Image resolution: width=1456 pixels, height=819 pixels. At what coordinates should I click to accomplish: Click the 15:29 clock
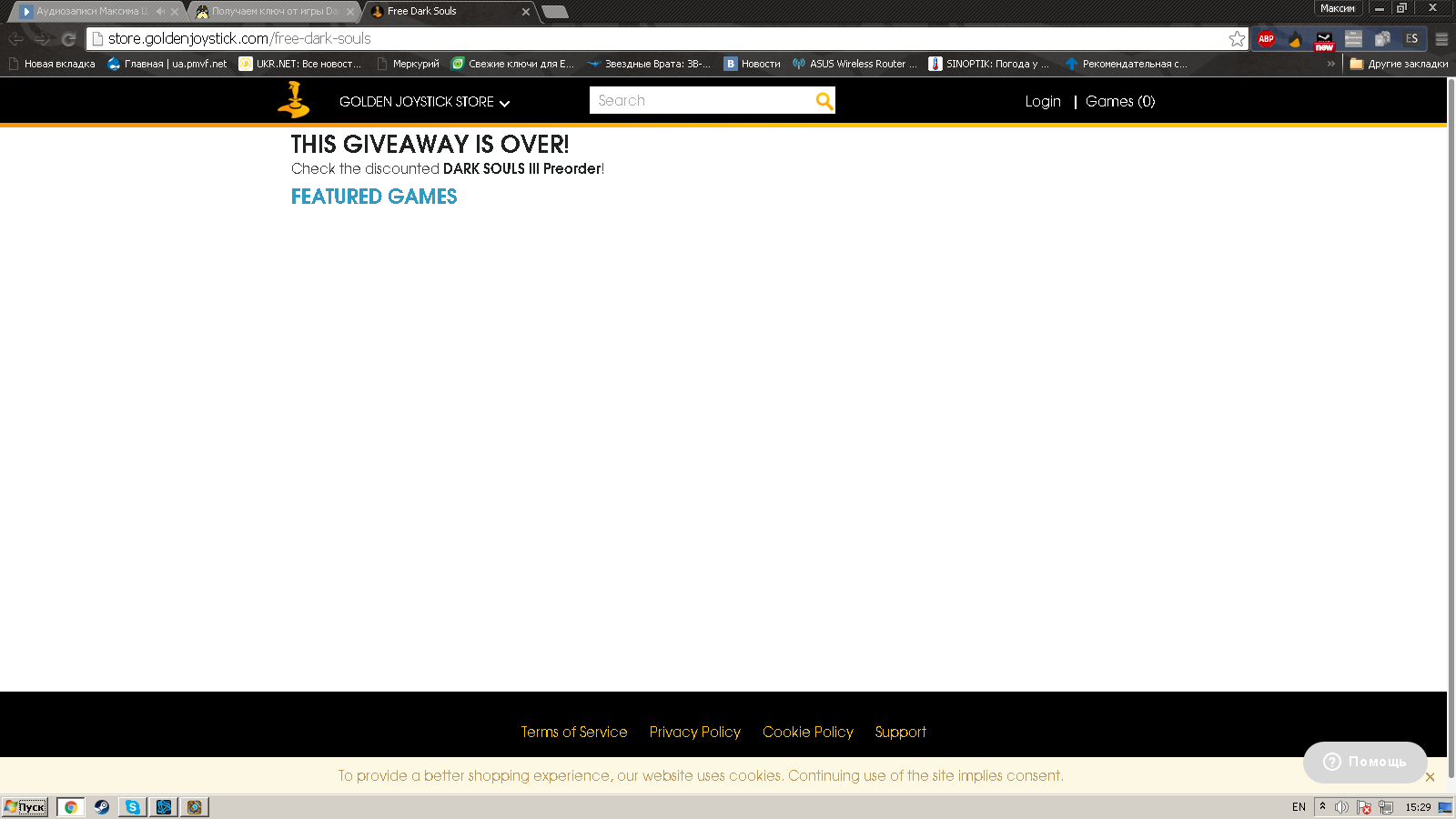click(x=1418, y=807)
